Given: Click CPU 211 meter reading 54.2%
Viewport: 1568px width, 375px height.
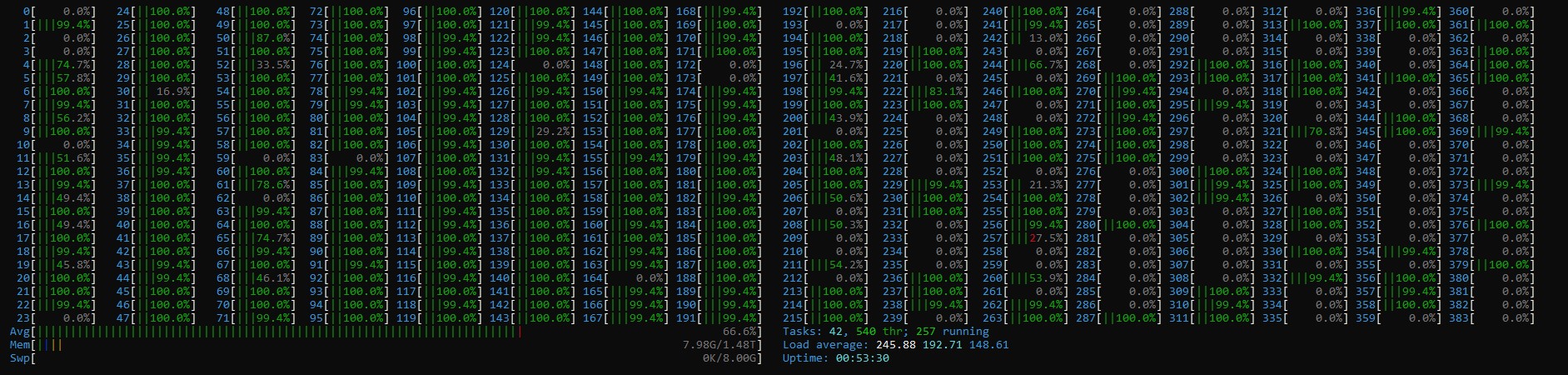Looking at the screenshot, I should [826, 265].
